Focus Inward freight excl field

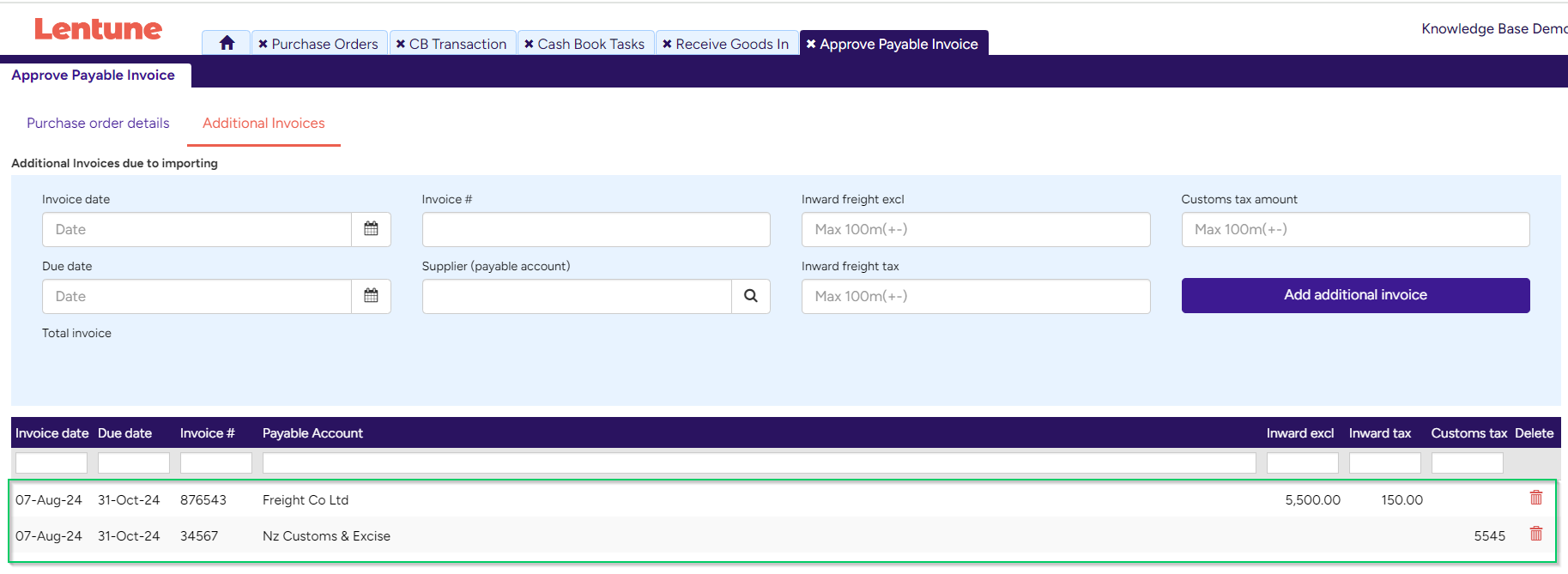pyautogui.click(x=976, y=229)
